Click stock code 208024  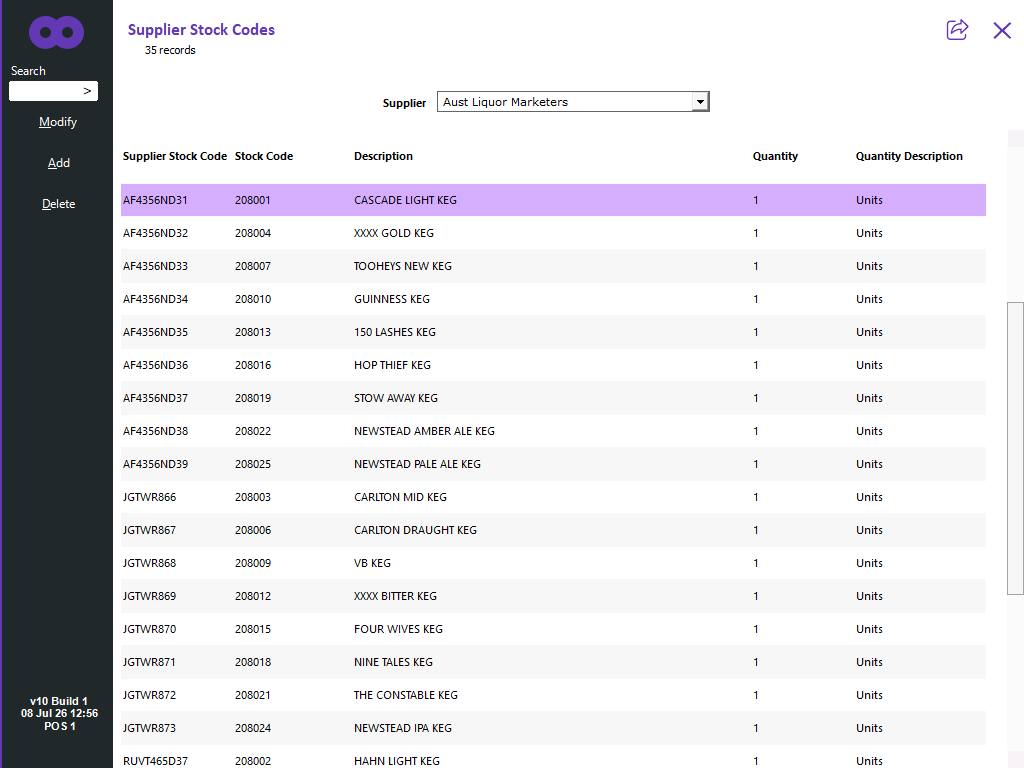coord(253,728)
